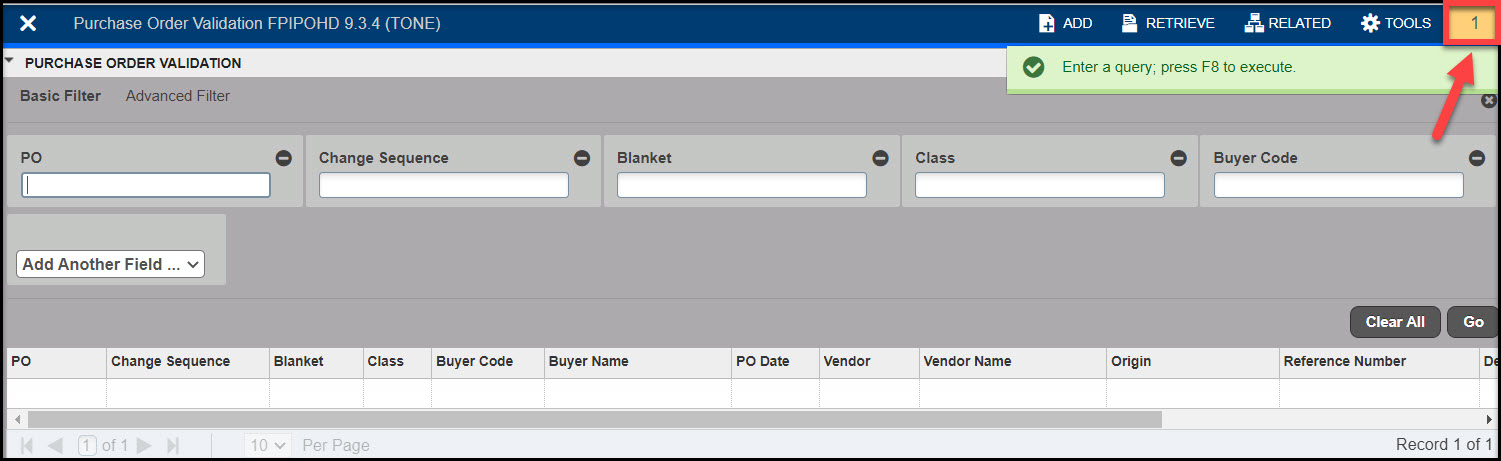
Task: Close the filter panel with x icon
Action: point(1489,101)
